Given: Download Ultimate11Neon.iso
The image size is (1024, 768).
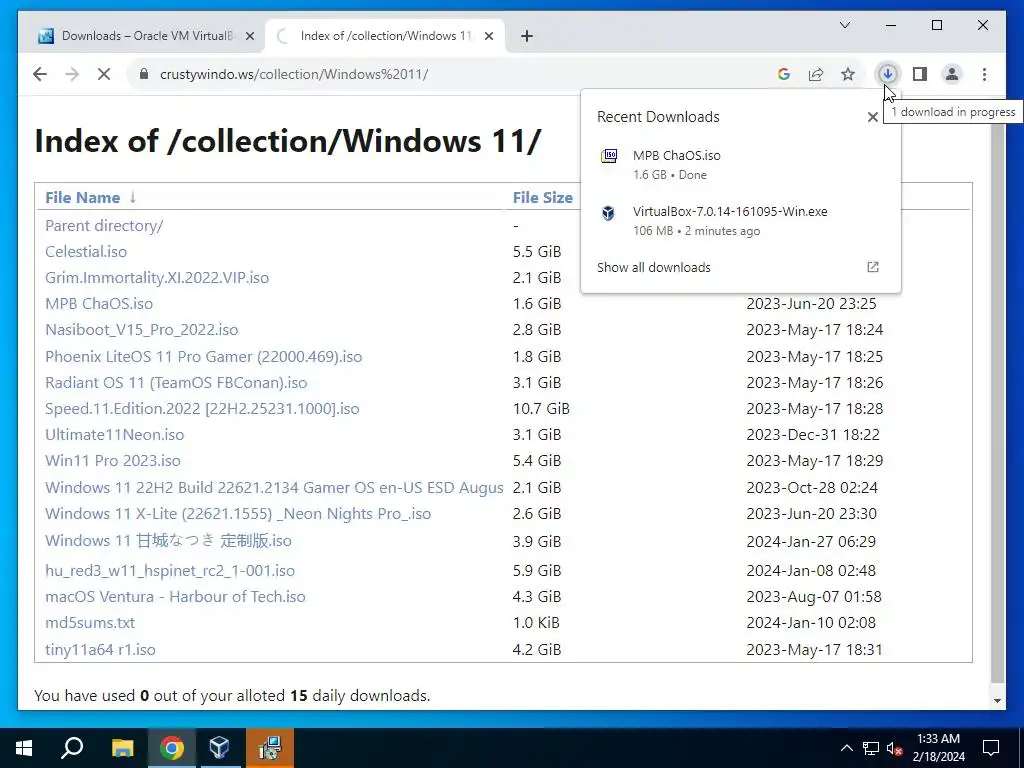Looking at the screenshot, I should tap(114, 434).
